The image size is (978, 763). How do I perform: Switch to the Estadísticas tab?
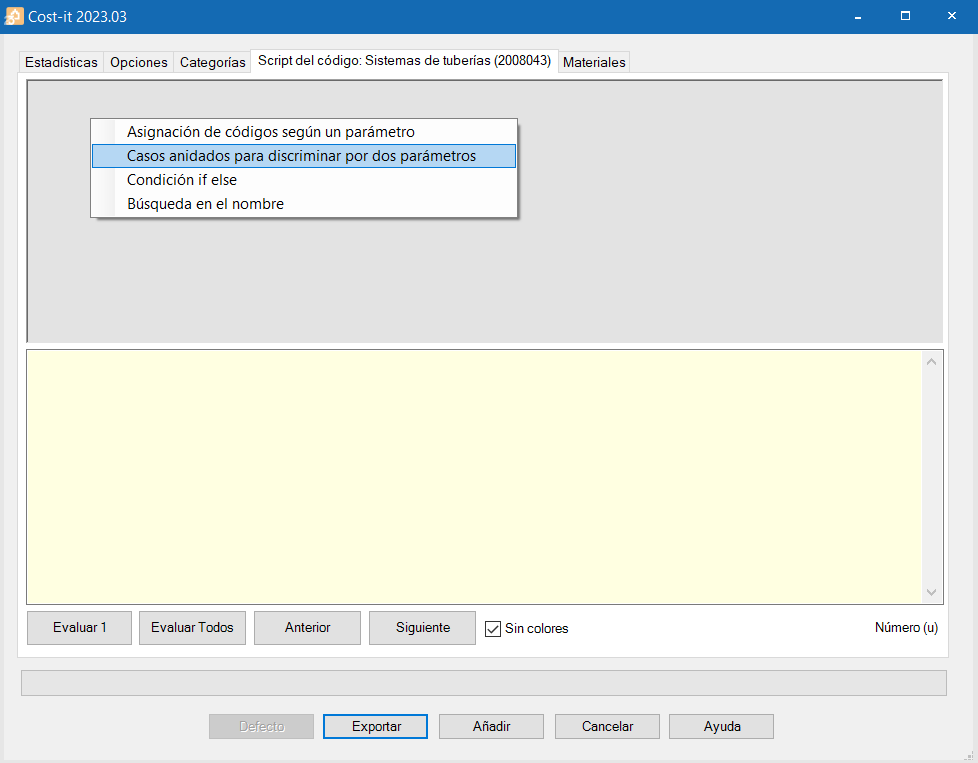[x=61, y=62]
